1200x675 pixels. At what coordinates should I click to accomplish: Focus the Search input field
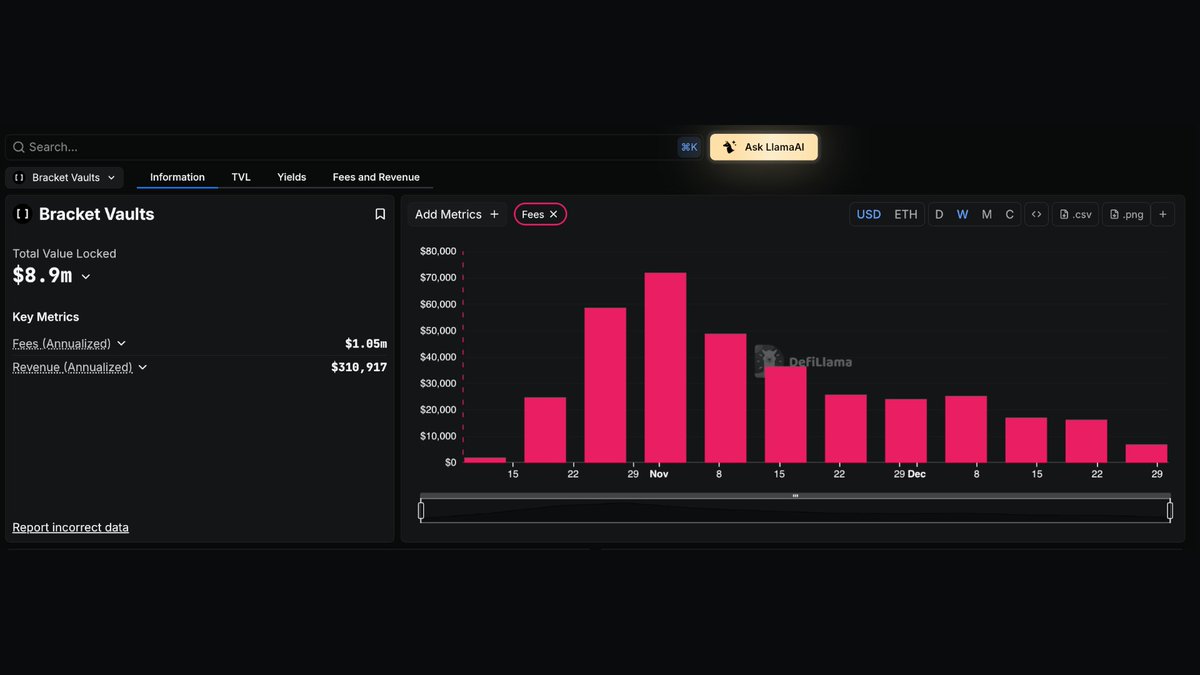[355, 147]
